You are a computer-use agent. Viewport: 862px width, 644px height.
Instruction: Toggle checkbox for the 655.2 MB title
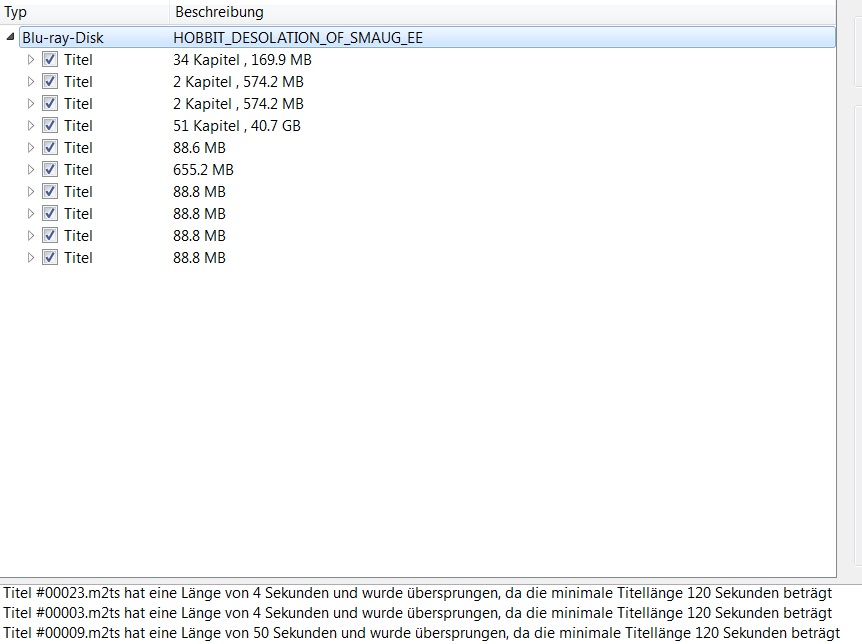coord(50,169)
